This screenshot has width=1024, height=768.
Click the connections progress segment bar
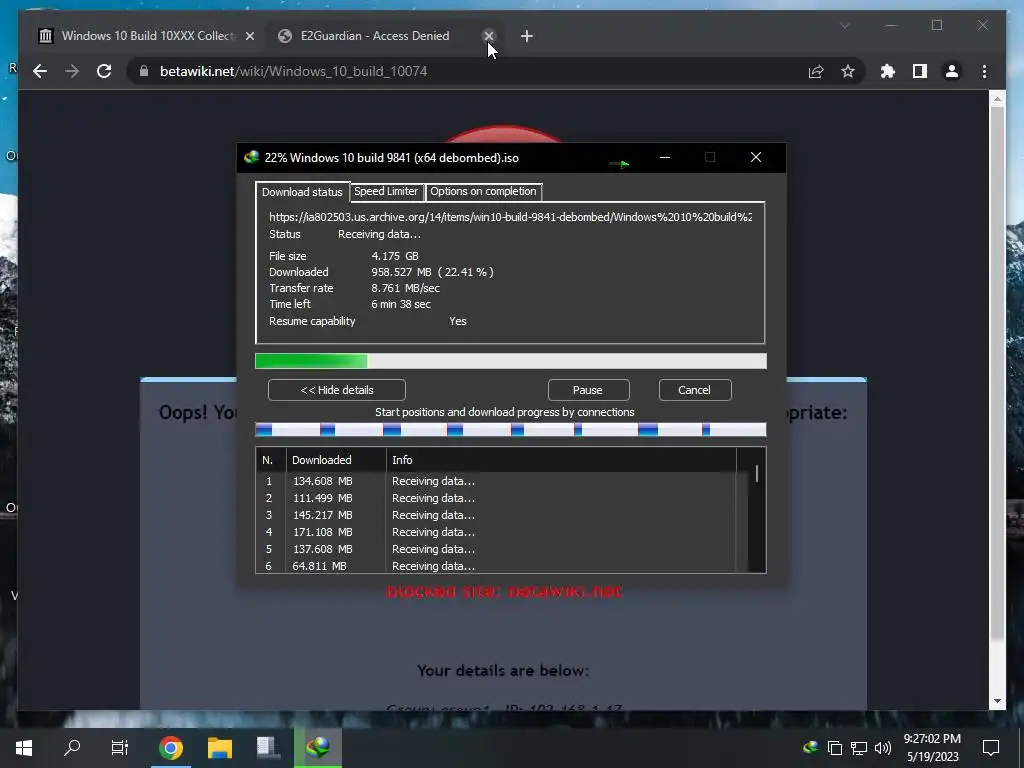pyautogui.click(x=511, y=429)
